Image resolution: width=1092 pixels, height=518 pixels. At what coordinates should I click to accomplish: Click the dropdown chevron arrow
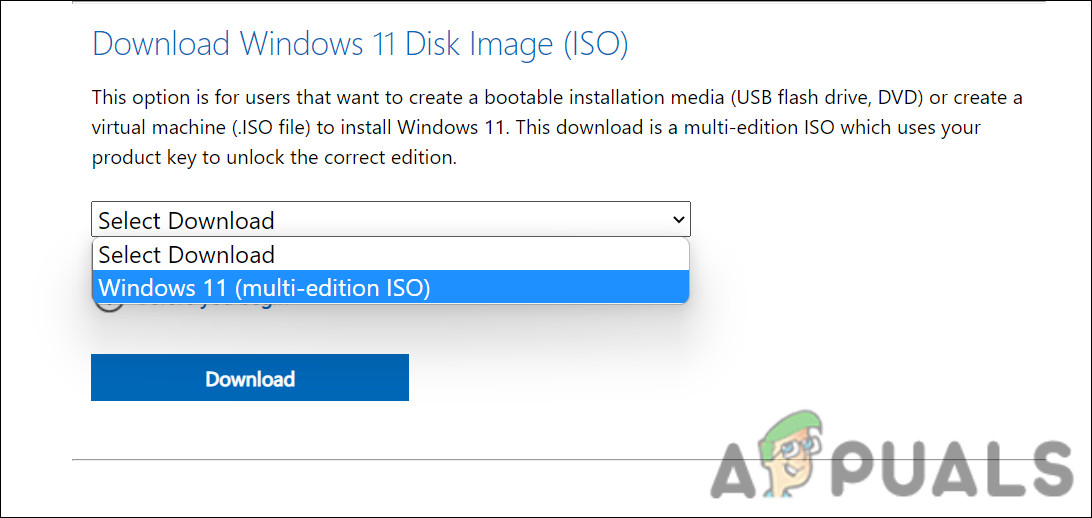(679, 219)
